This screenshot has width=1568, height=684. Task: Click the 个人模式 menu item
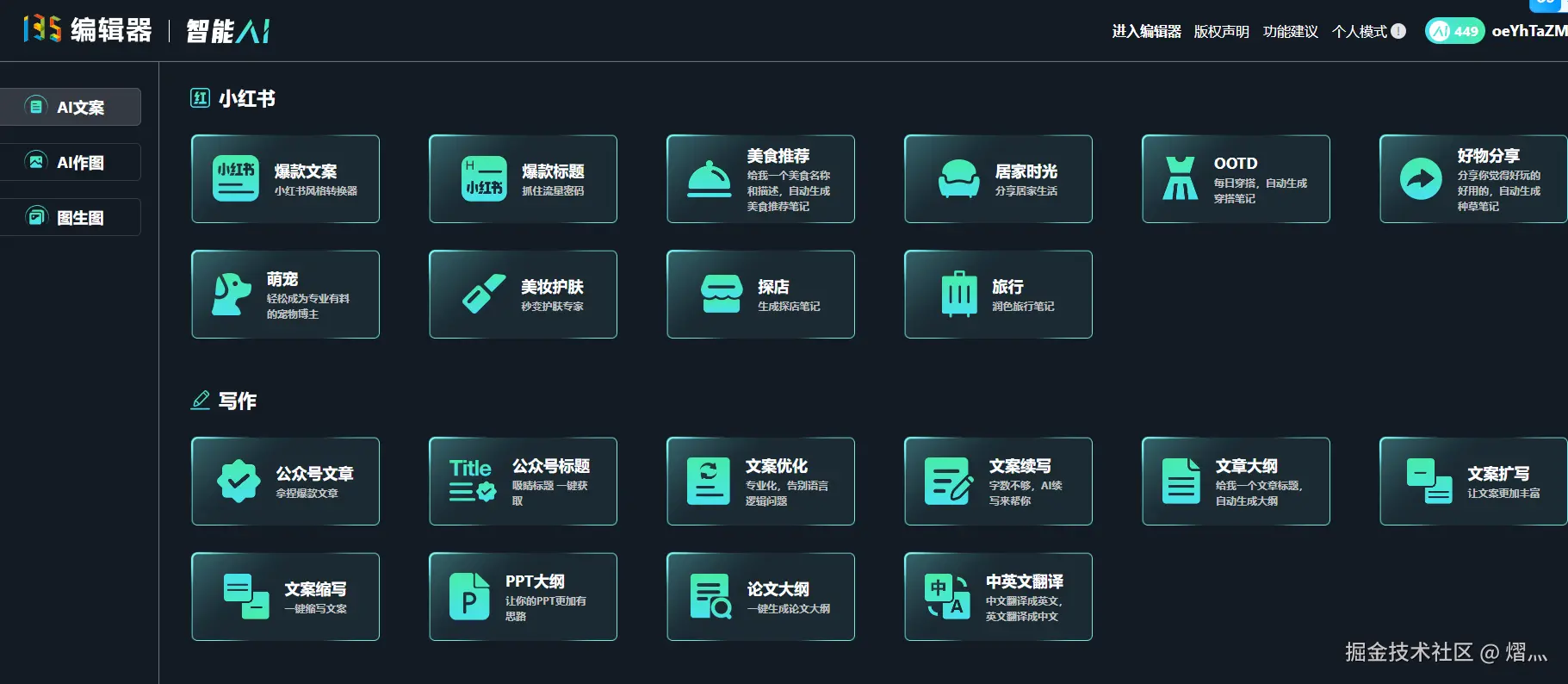[1368, 32]
